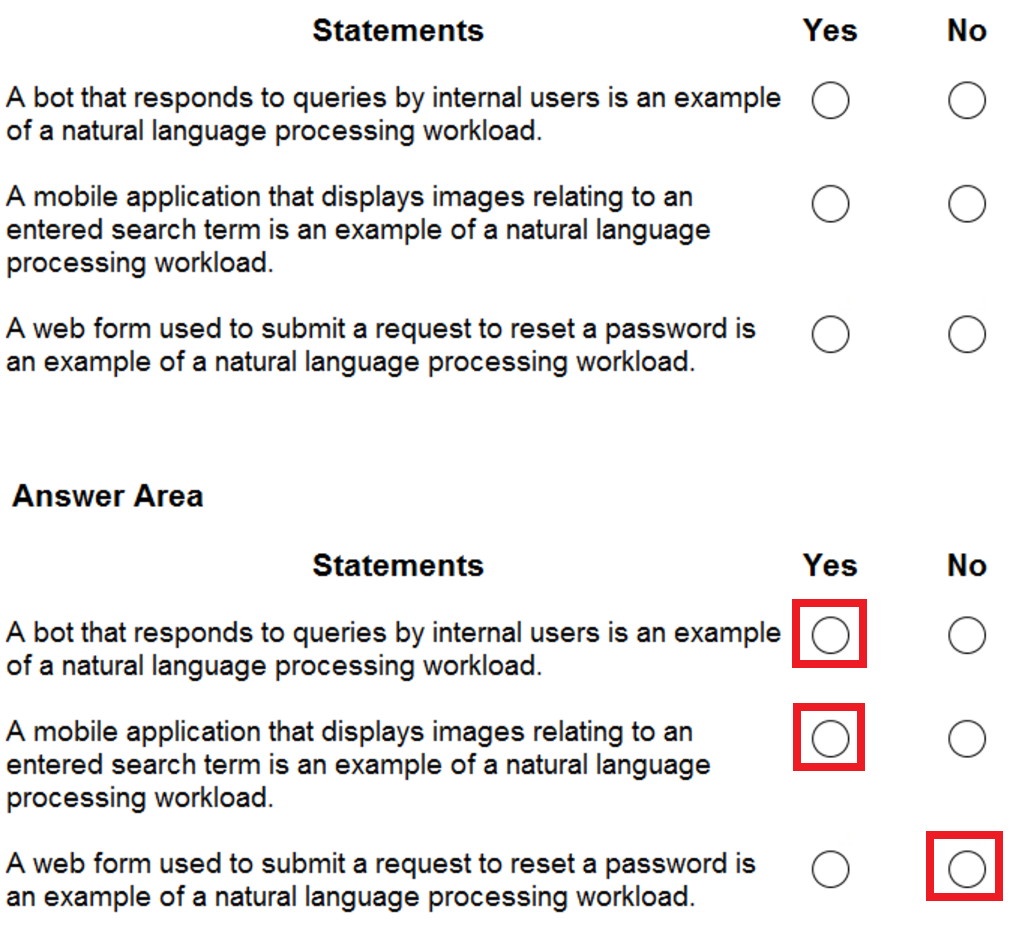Click the mobile application statement text in Answer Area
This screenshot has height=942, width=1036.
coord(358,765)
